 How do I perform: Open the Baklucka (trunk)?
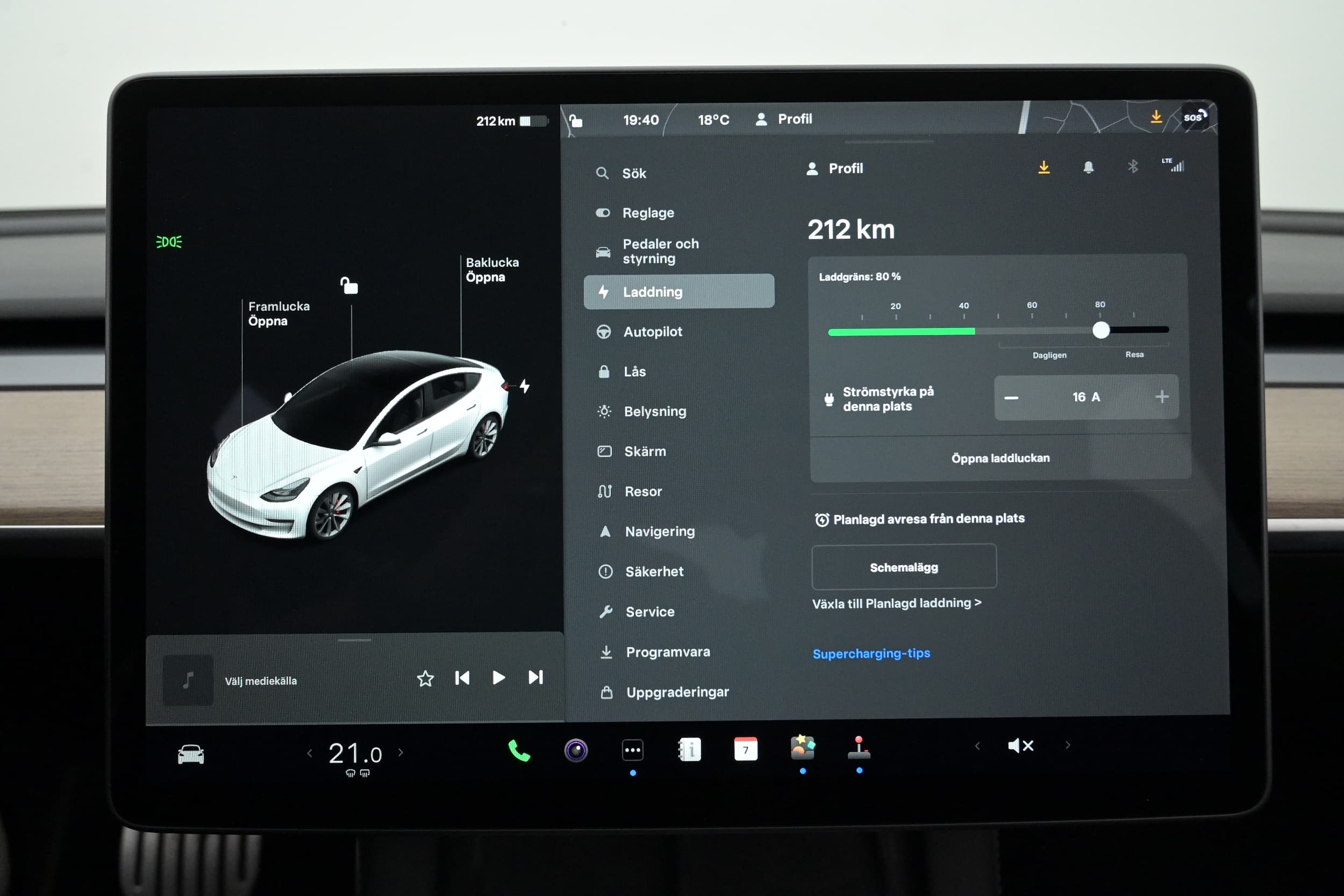click(x=492, y=270)
